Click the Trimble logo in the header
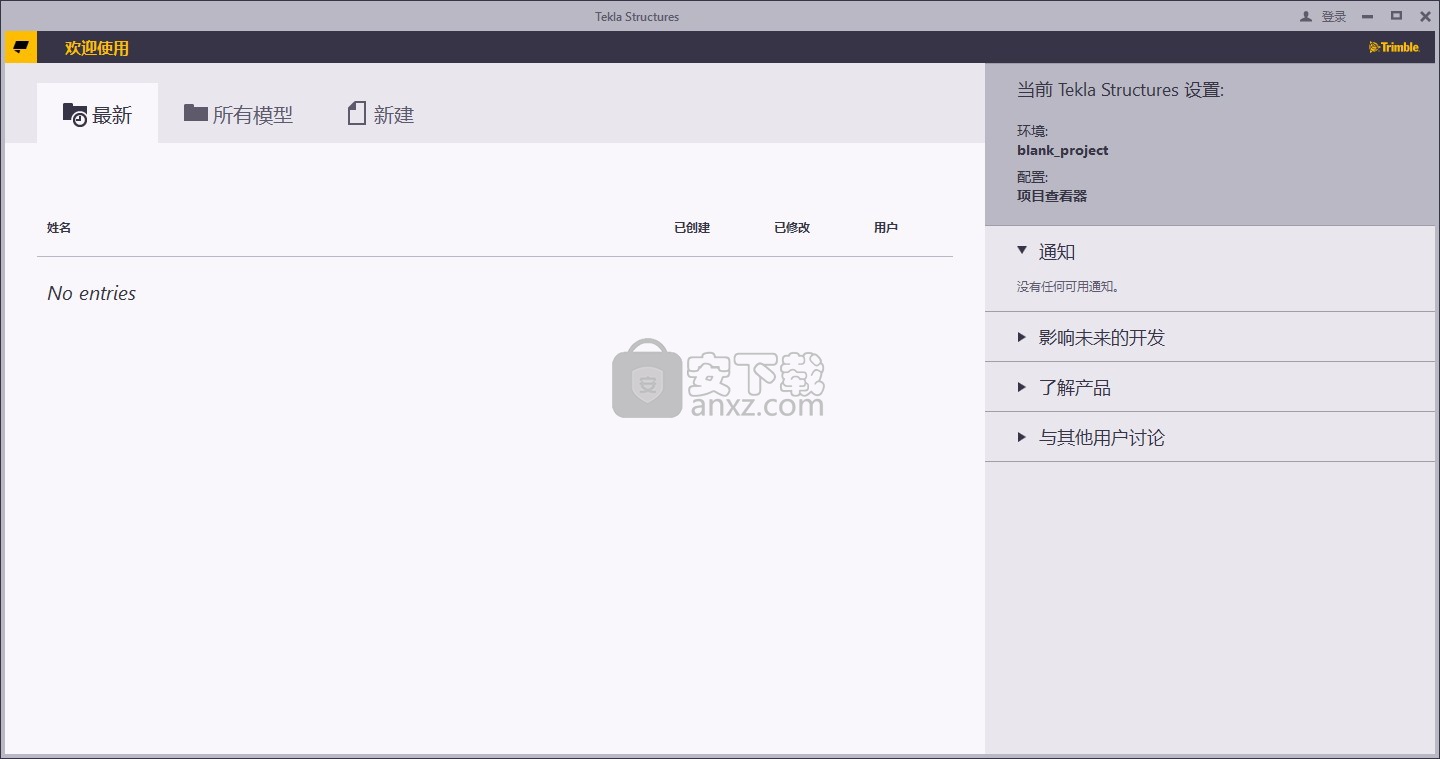 click(x=1394, y=47)
